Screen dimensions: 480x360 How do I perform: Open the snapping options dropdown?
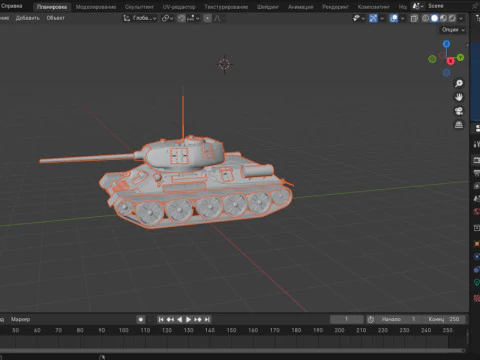tap(193, 18)
